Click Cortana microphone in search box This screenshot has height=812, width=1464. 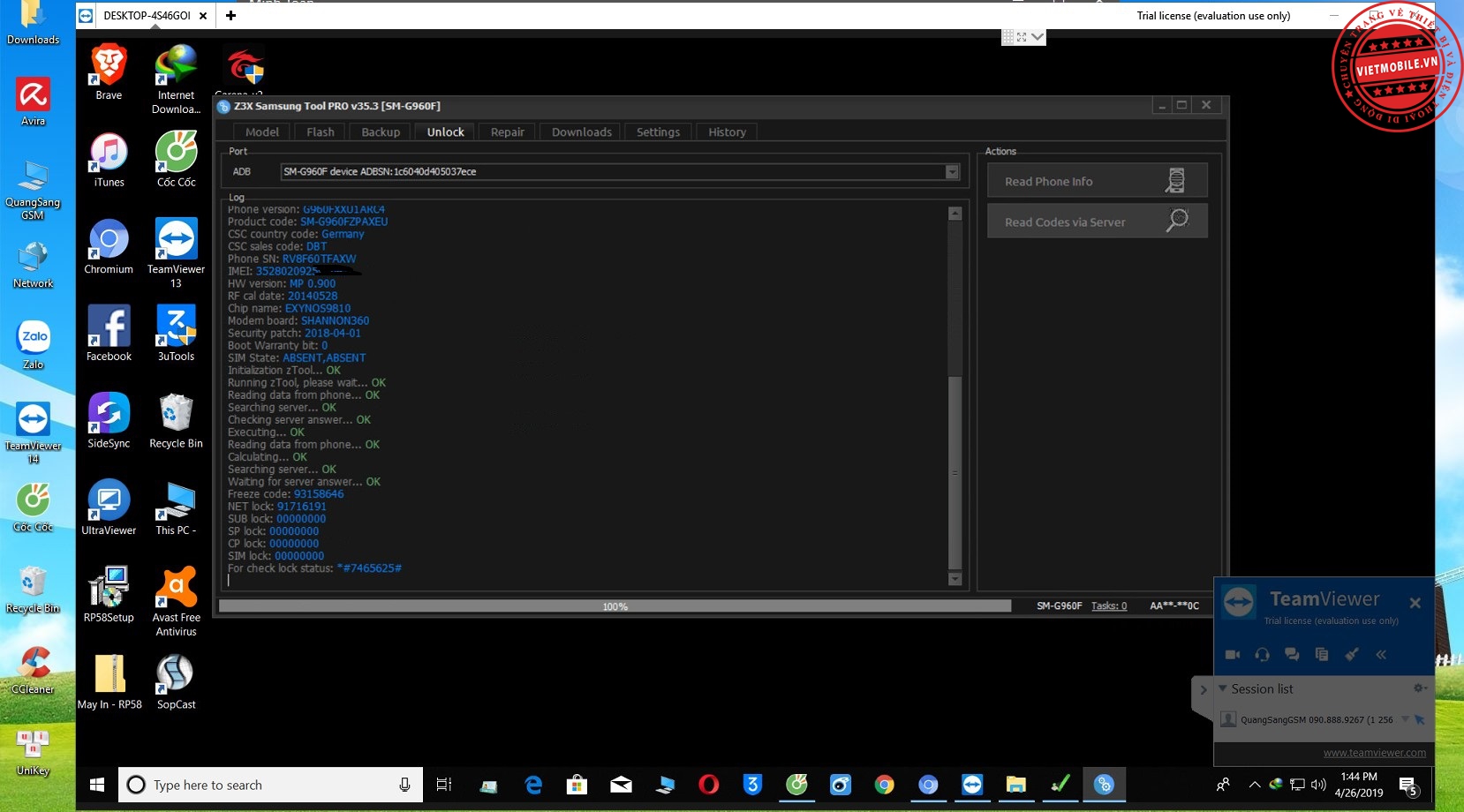pyautogui.click(x=404, y=785)
